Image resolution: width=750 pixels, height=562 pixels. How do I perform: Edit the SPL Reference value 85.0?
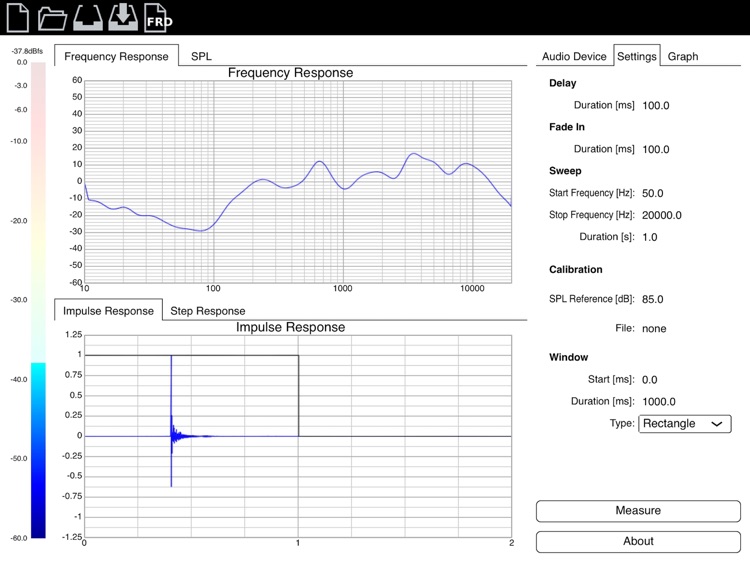point(652,300)
